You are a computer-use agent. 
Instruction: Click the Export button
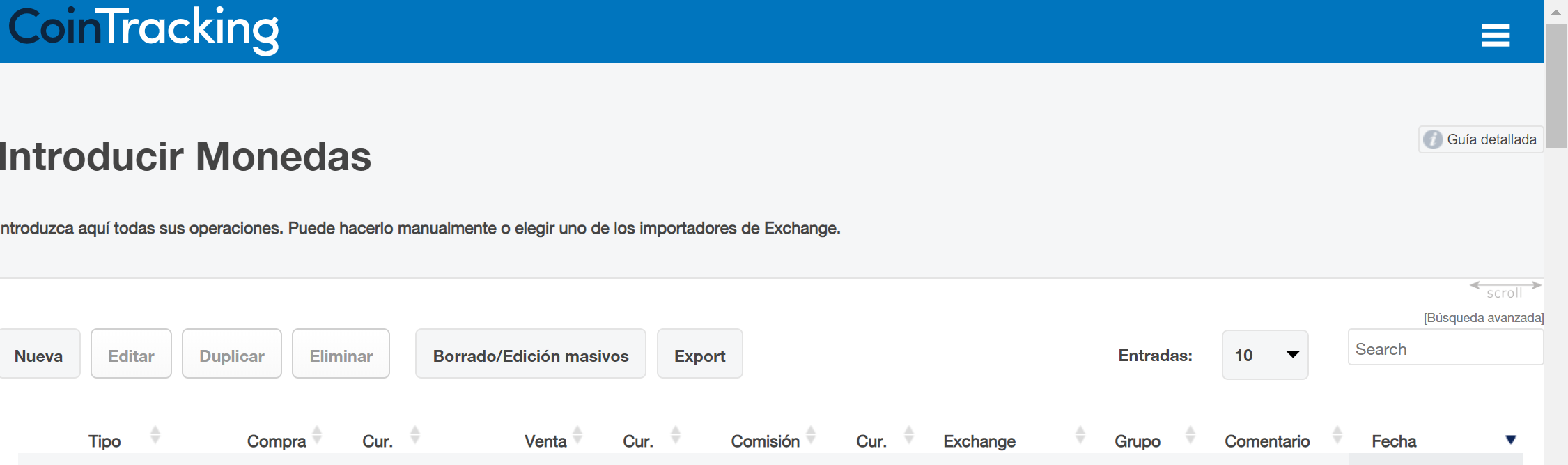tap(699, 355)
